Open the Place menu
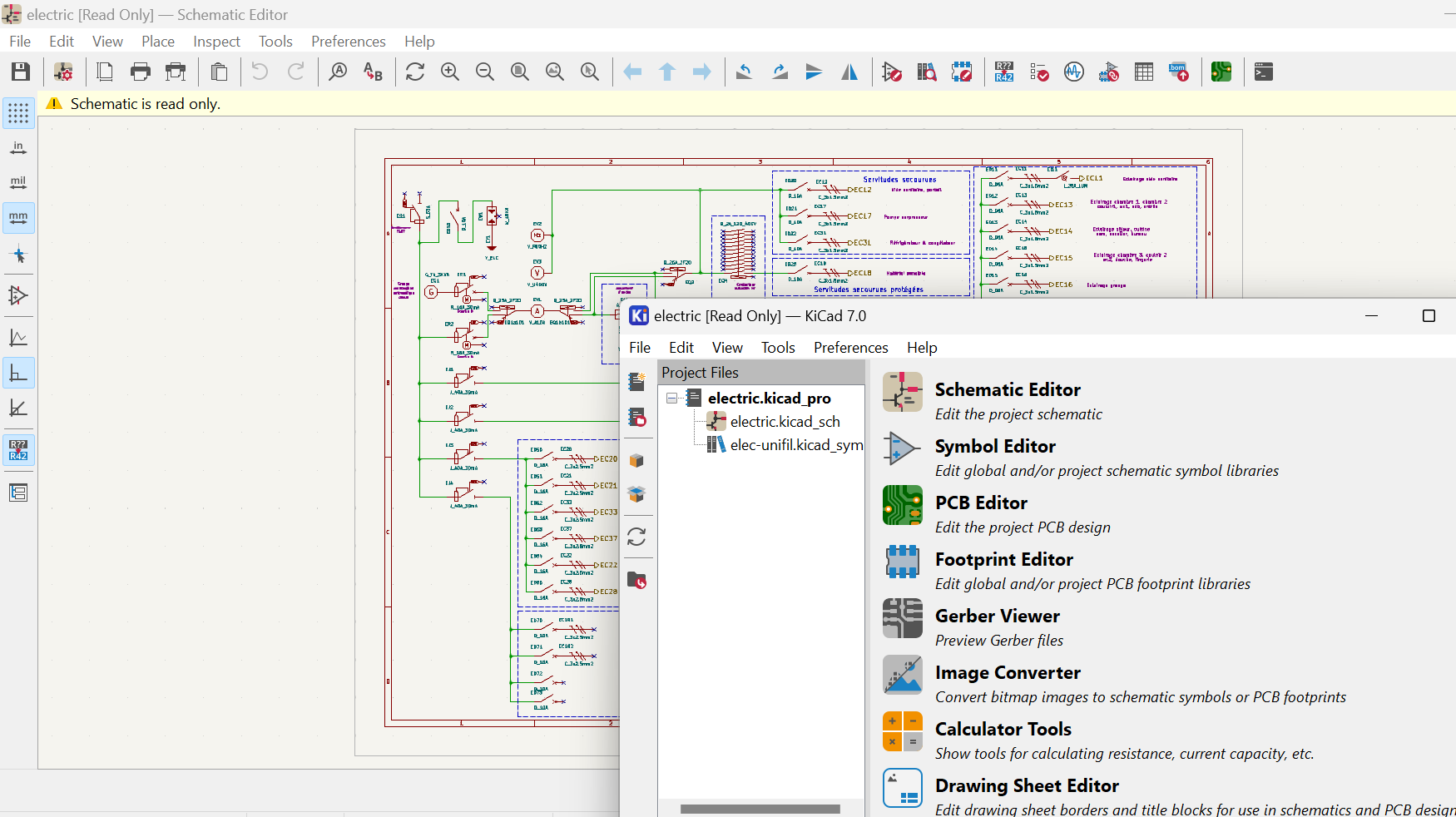The image size is (1456, 817). coord(157,42)
